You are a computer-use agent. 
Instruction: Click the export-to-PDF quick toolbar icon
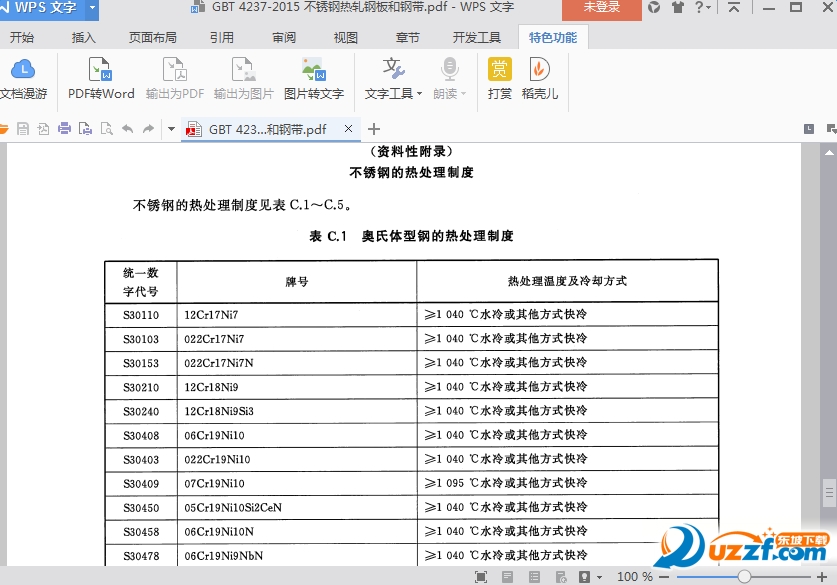tap(43, 129)
